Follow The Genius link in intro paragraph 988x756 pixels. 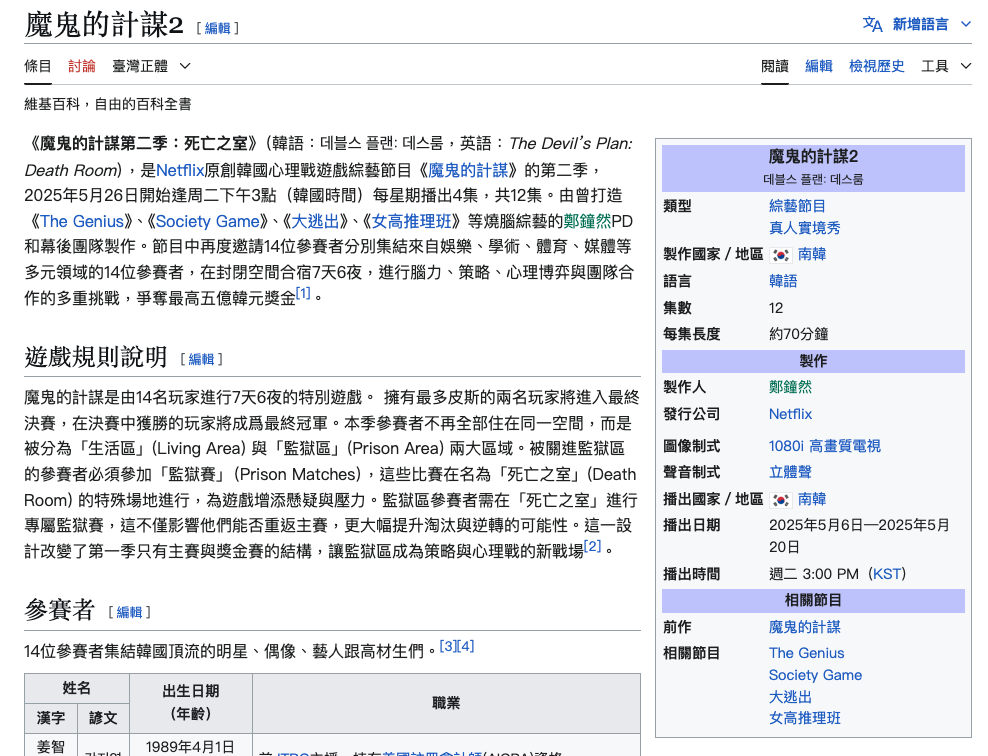pos(82,221)
